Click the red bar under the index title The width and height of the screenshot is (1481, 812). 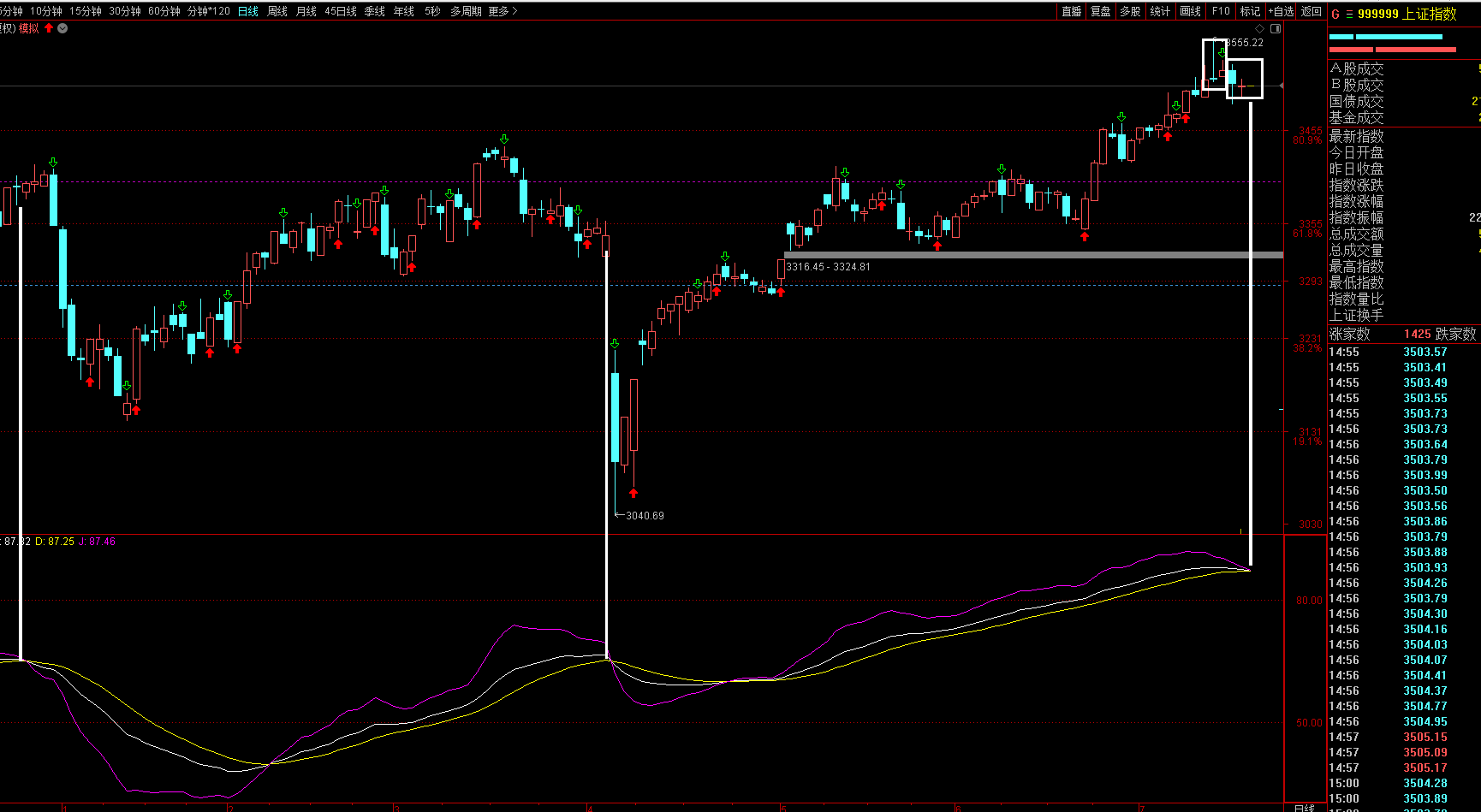(x=1393, y=50)
